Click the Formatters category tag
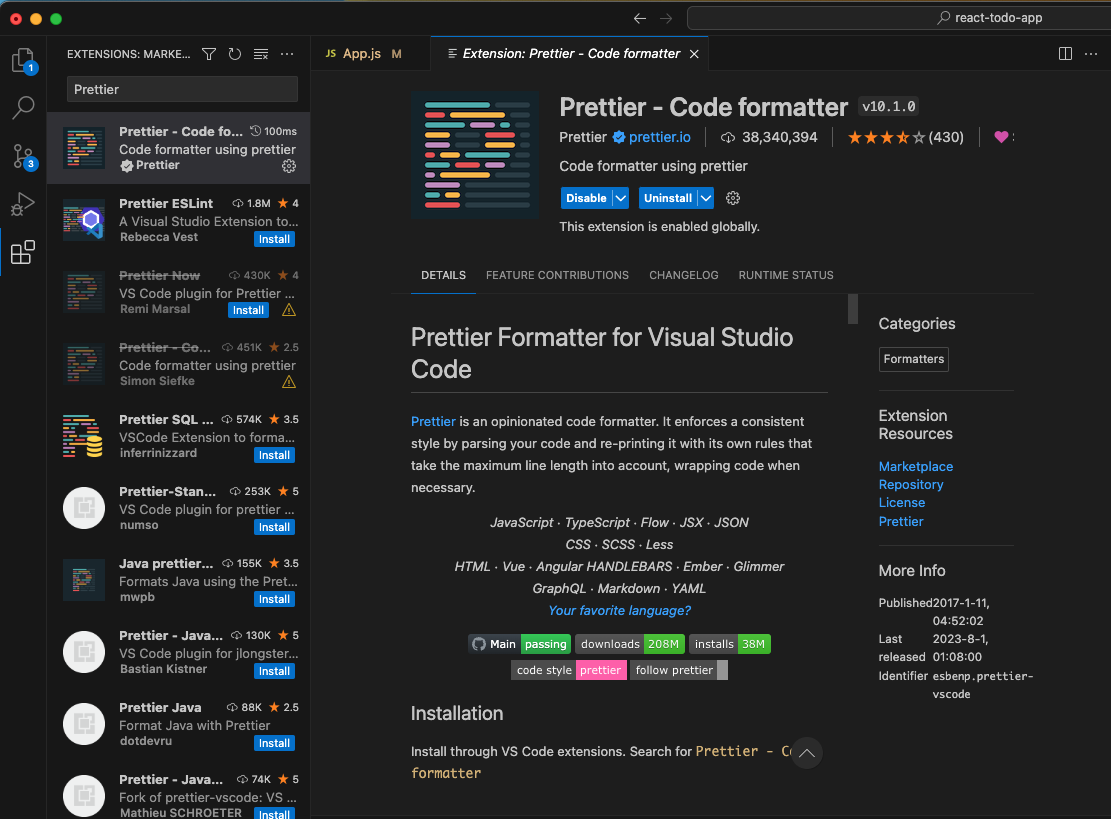This screenshot has height=819, width=1111. click(x=913, y=359)
